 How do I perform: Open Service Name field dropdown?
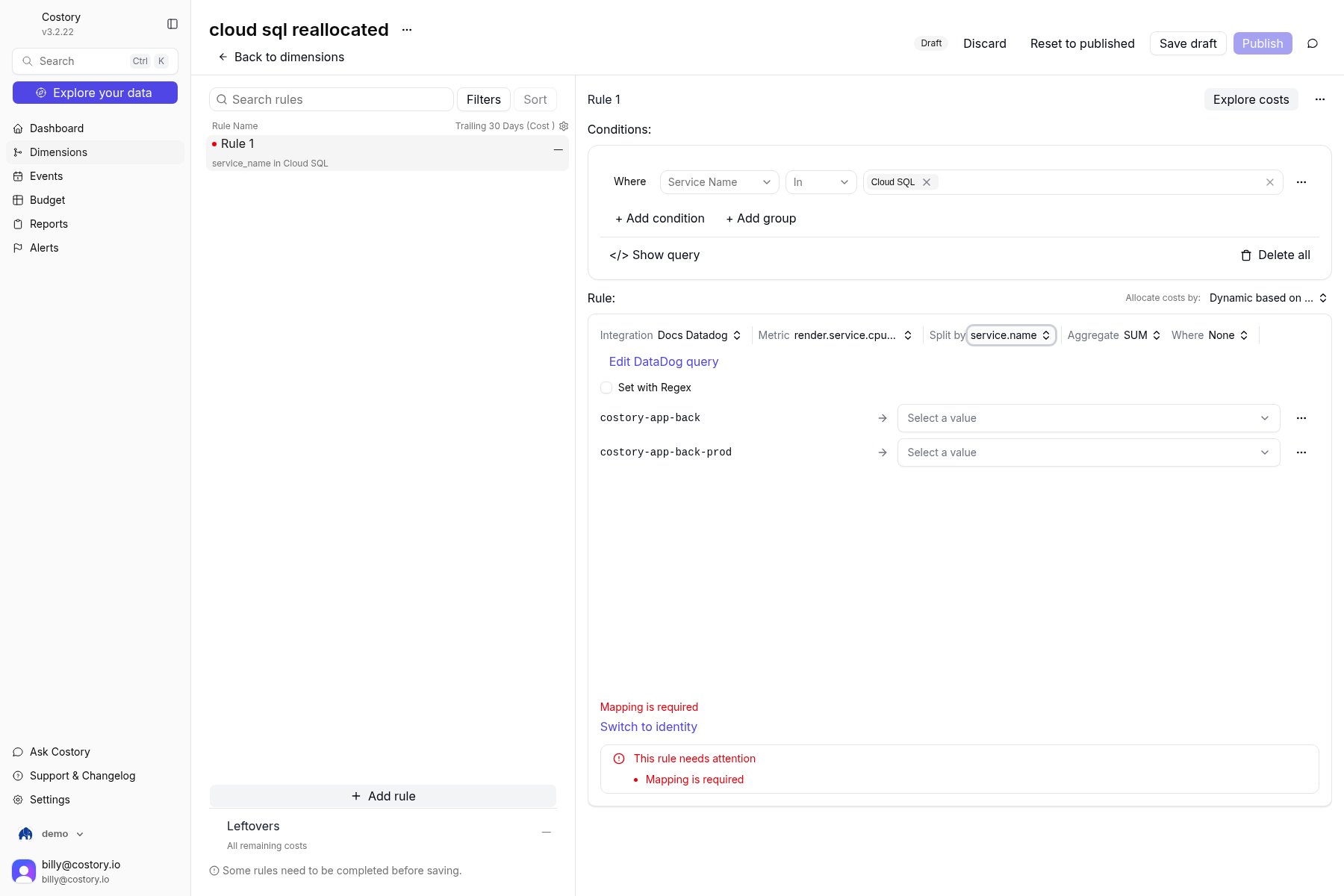[720, 182]
